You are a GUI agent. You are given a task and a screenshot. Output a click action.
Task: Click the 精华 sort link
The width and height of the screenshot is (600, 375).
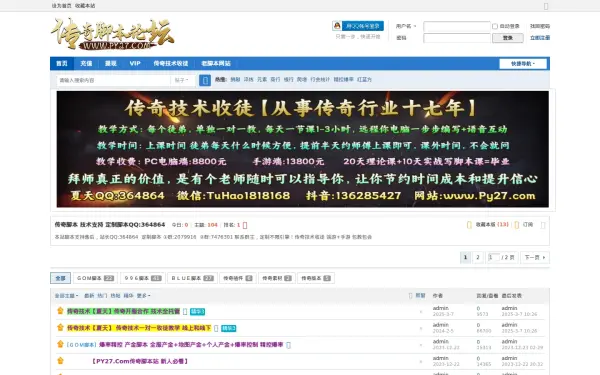128,295
